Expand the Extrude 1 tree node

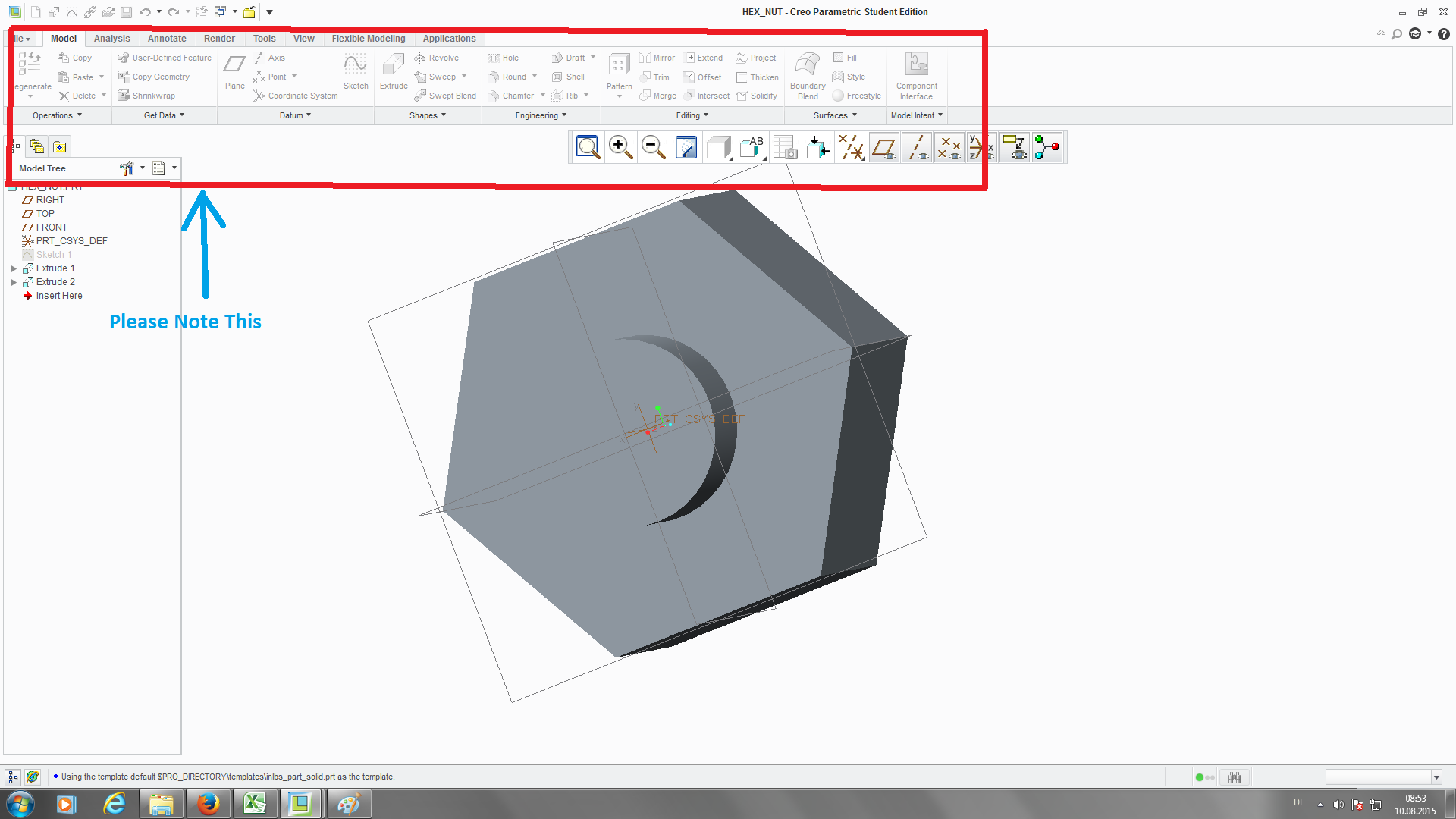[14, 268]
